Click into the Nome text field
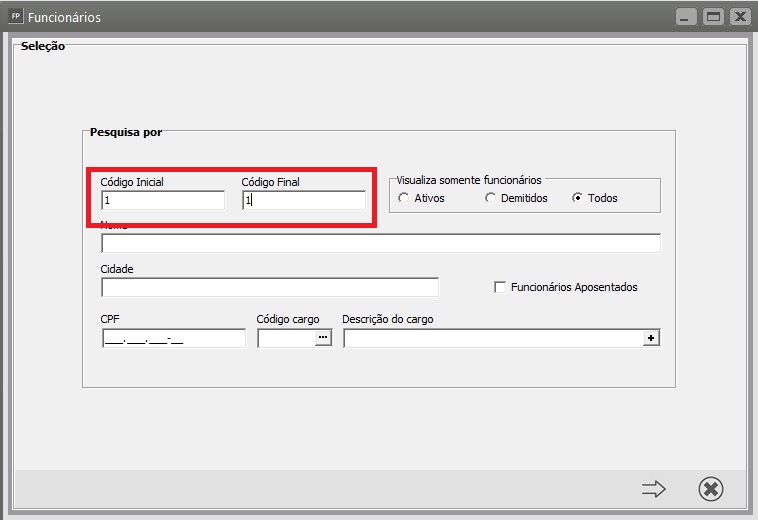758x520 pixels. 380,243
